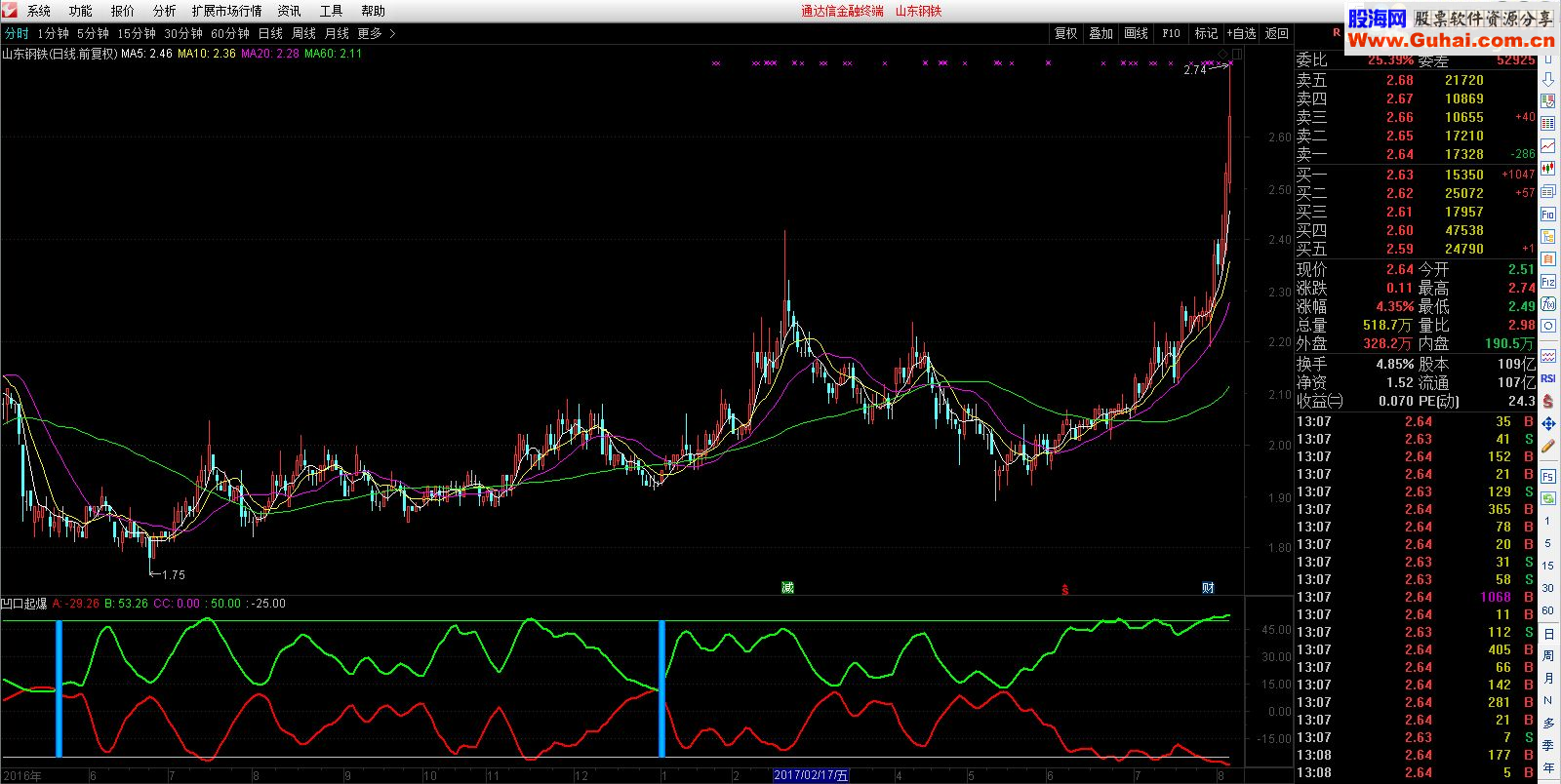Open the quote list with clock icon in sidebar
The image size is (1561, 784).
point(1548,101)
